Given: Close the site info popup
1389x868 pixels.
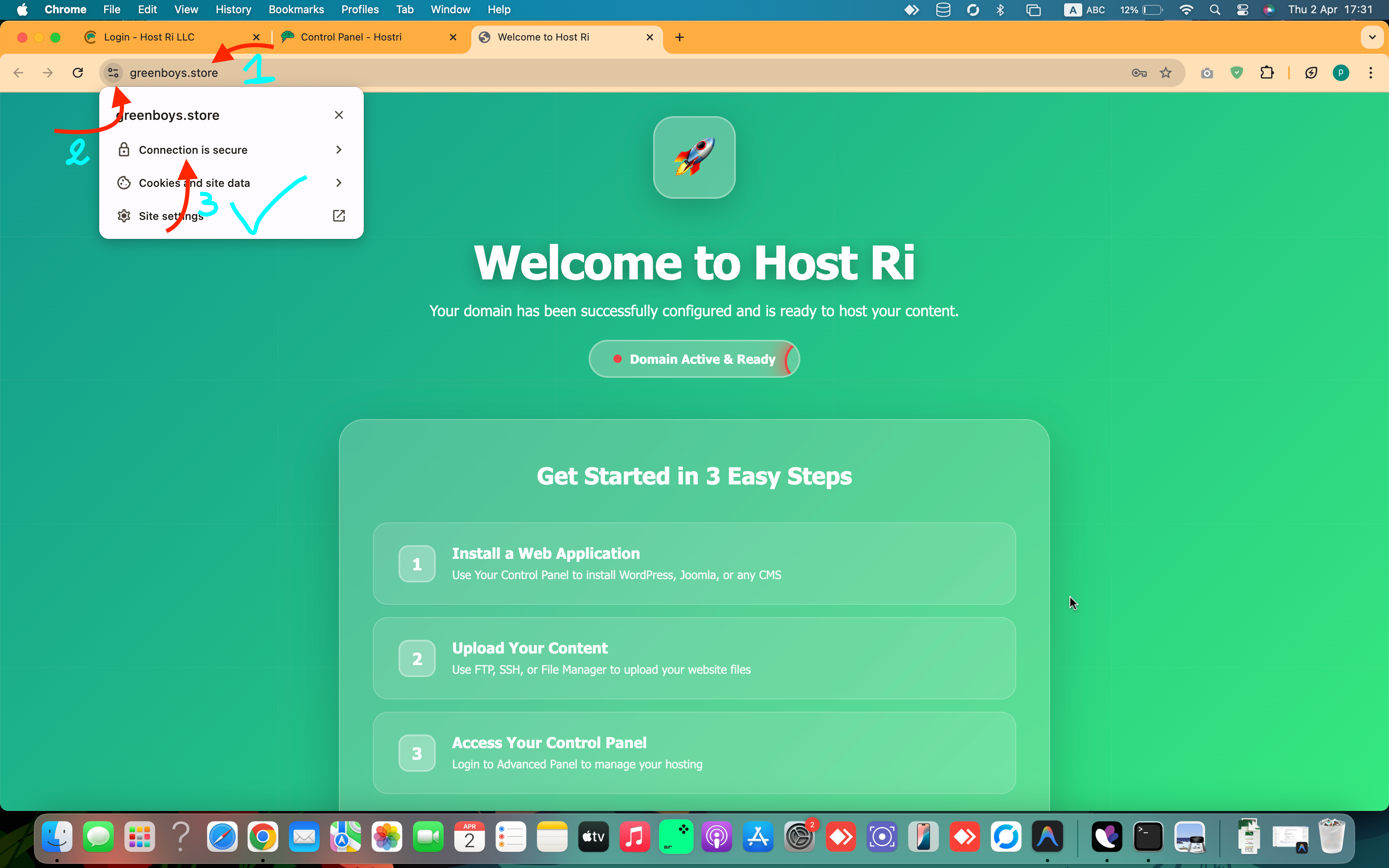Looking at the screenshot, I should pyautogui.click(x=339, y=115).
